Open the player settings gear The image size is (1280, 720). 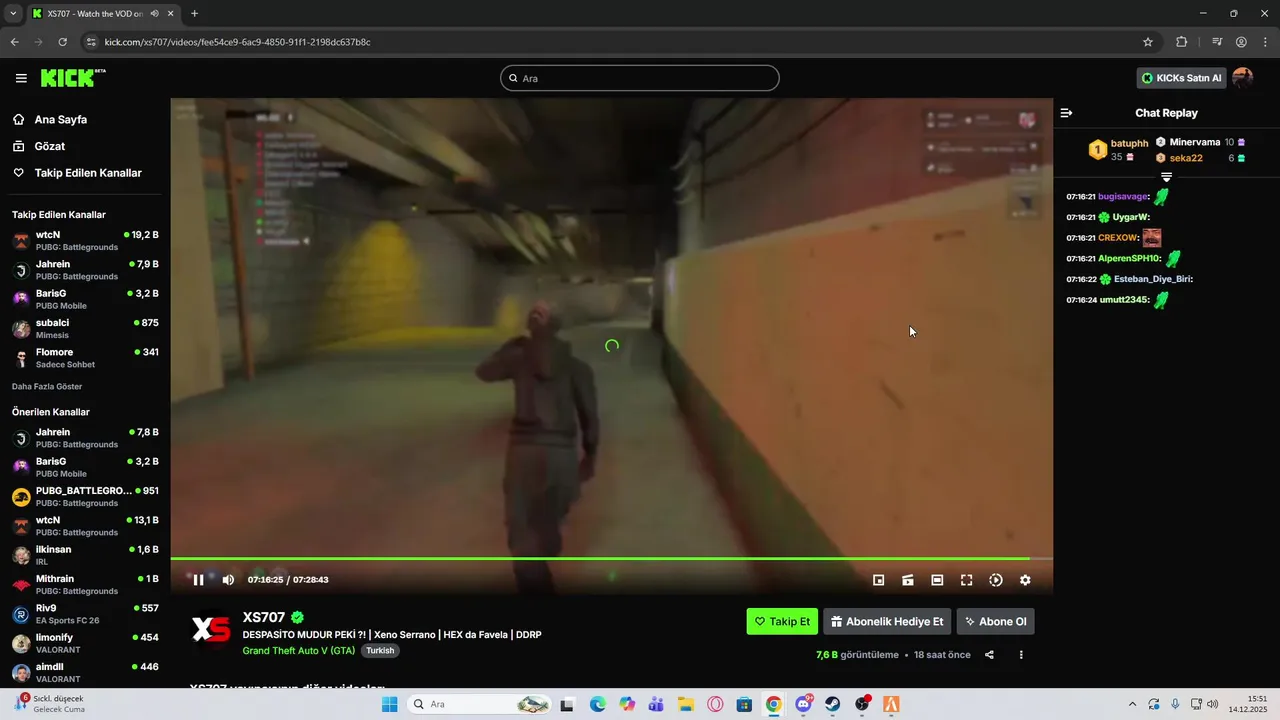point(1025,580)
